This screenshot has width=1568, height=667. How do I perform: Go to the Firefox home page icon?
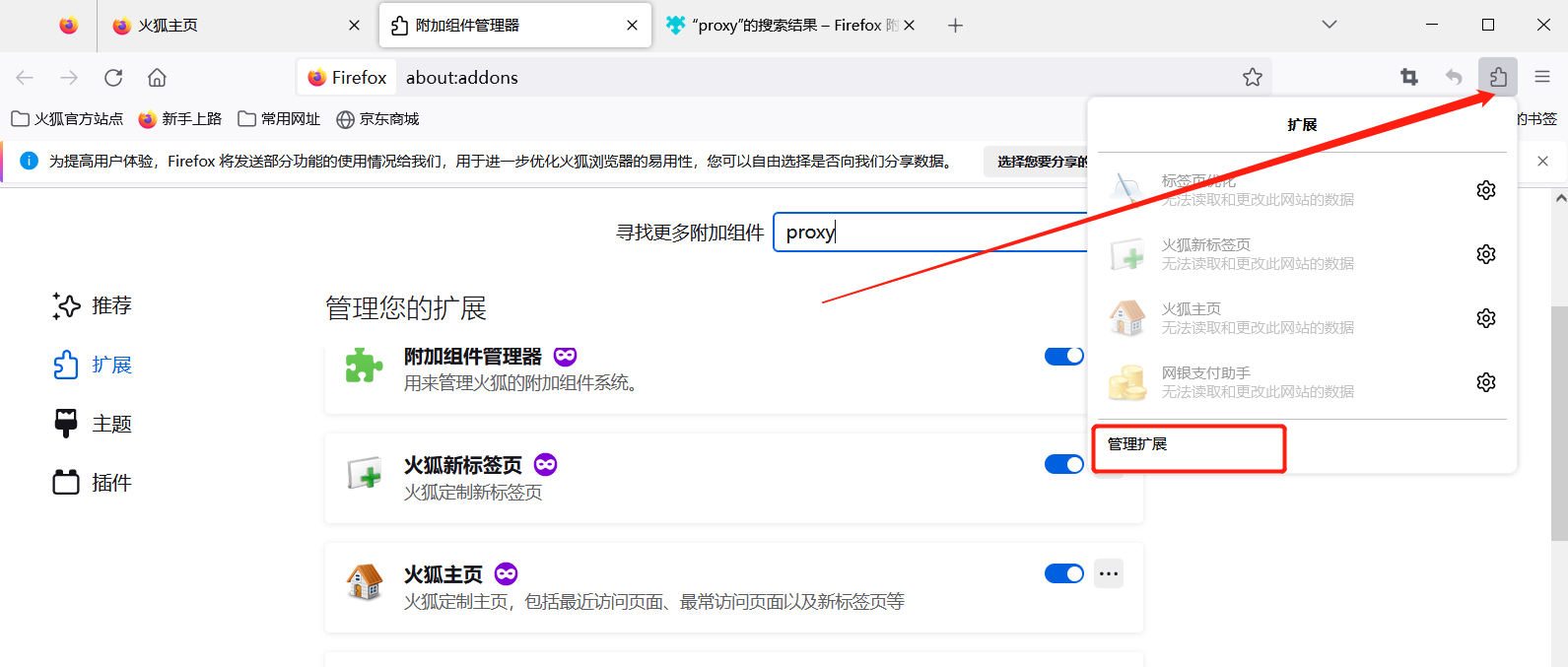point(157,77)
